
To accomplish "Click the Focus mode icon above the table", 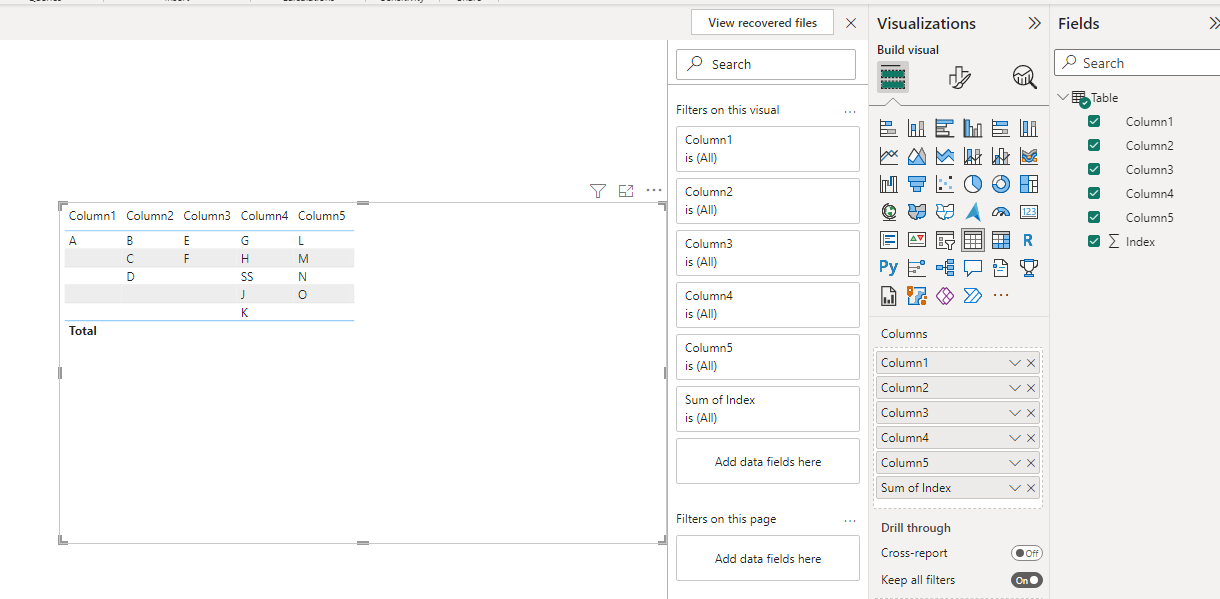I will 626,191.
